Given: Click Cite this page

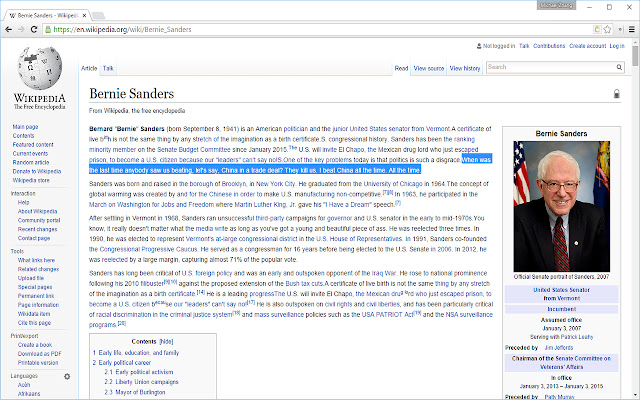Looking at the screenshot, I should pyautogui.click(x=34, y=323).
